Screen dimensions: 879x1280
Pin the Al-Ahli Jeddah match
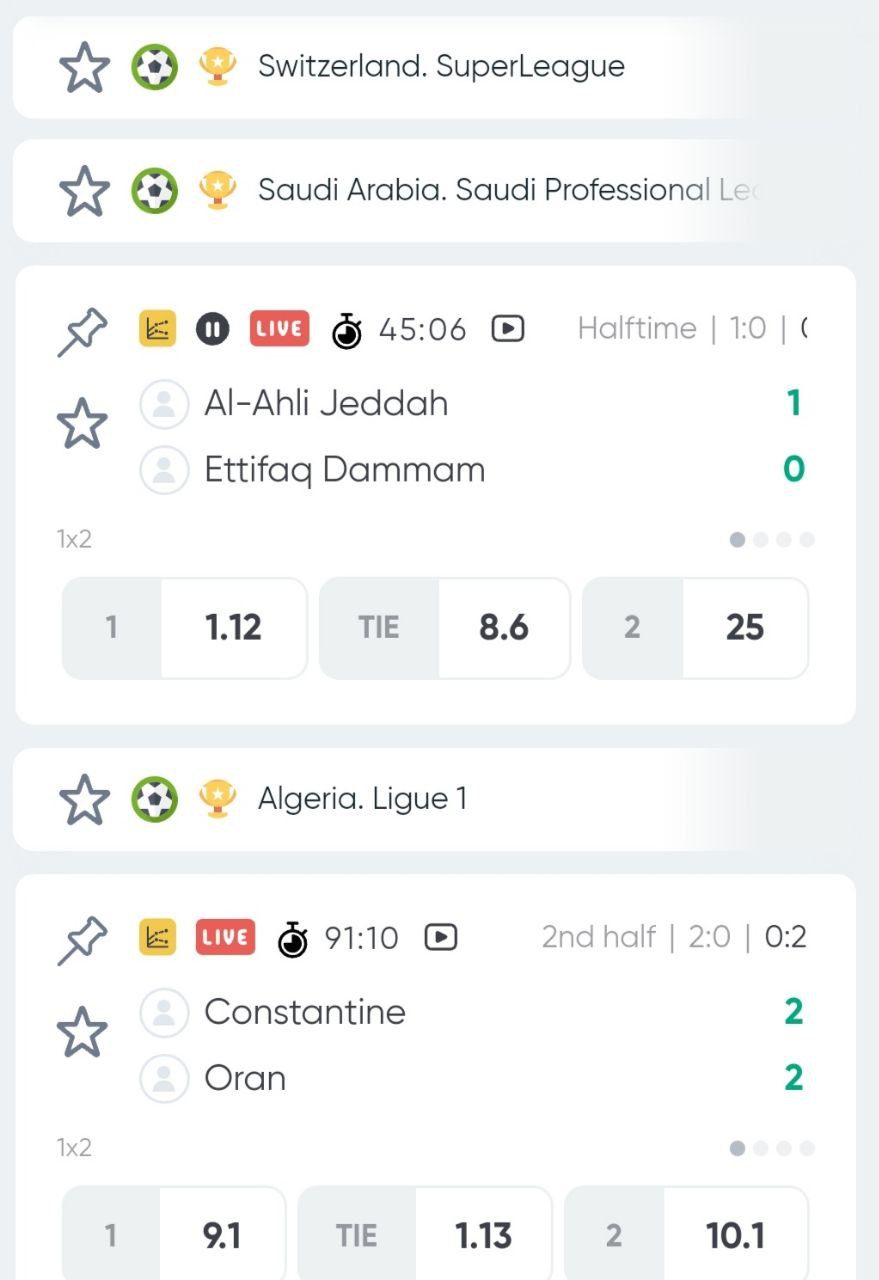coord(81,331)
